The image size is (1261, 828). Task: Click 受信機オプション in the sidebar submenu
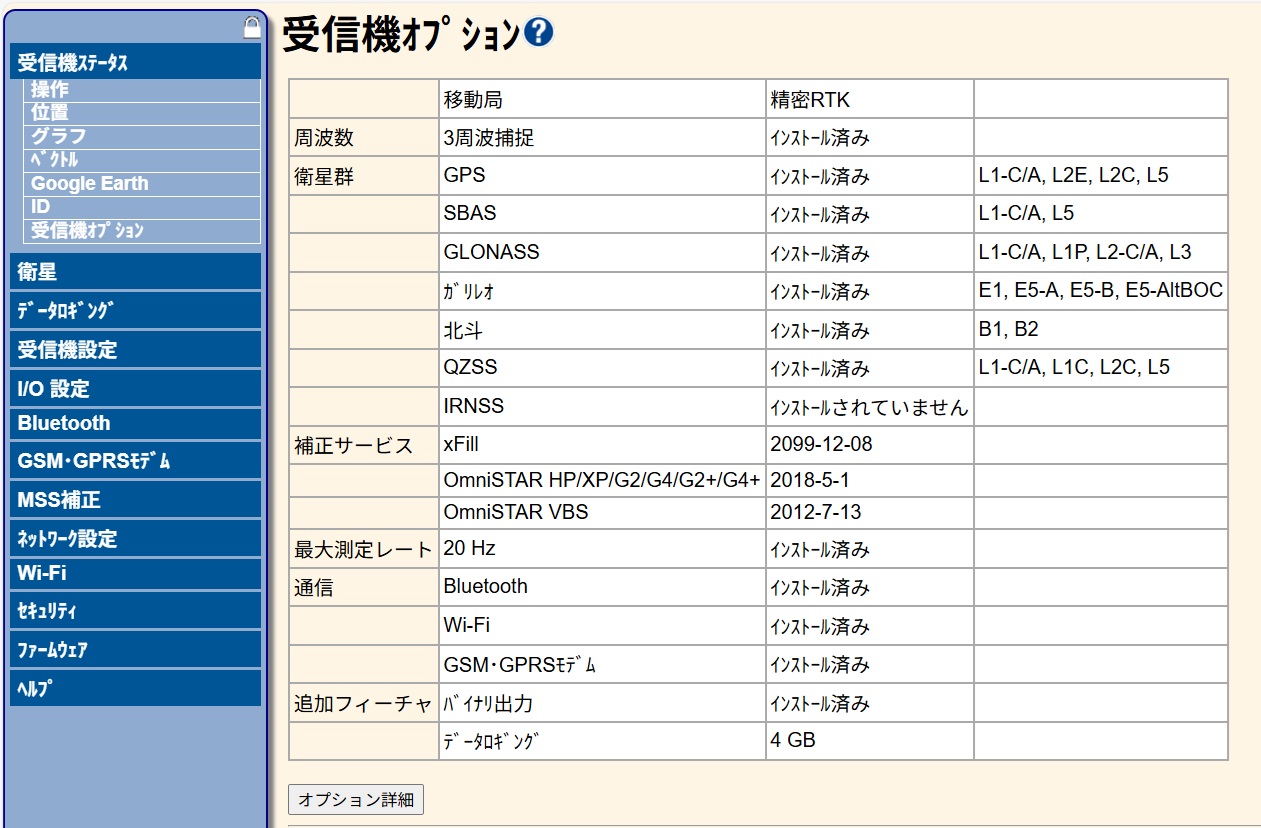pyautogui.click(x=87, y=230)
